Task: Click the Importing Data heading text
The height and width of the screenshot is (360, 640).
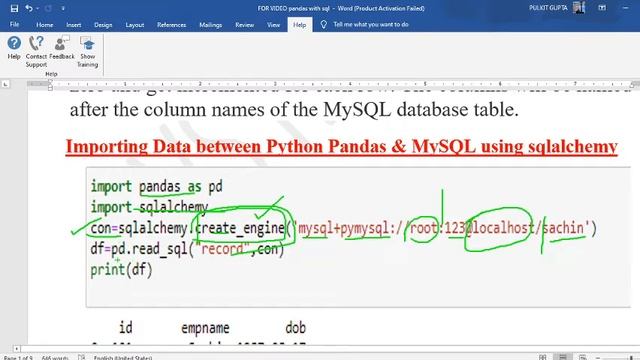Action: click(x=342, y=147)
